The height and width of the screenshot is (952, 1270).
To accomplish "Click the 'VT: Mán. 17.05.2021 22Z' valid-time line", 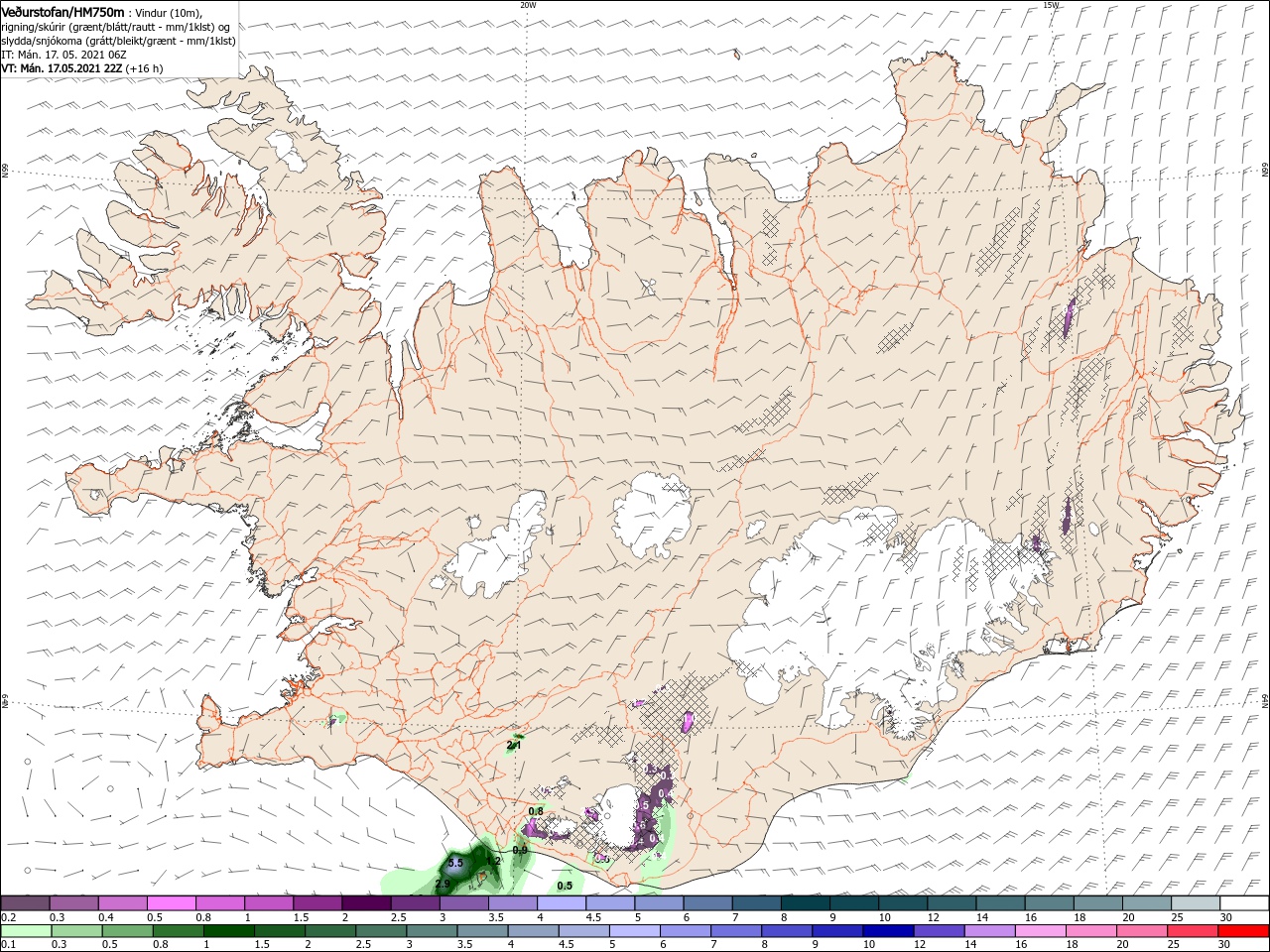I will coord(61,68).
